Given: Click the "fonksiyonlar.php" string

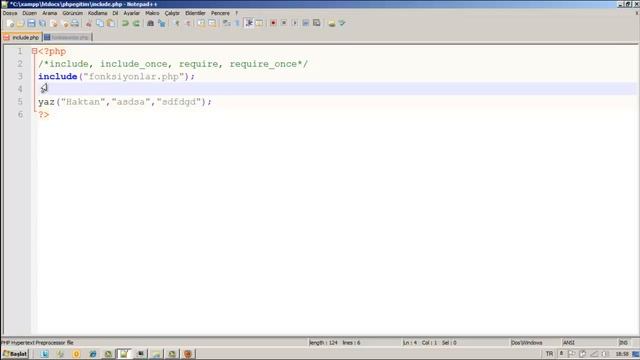Looking at the screenshot, I should (x=133, y=76).
